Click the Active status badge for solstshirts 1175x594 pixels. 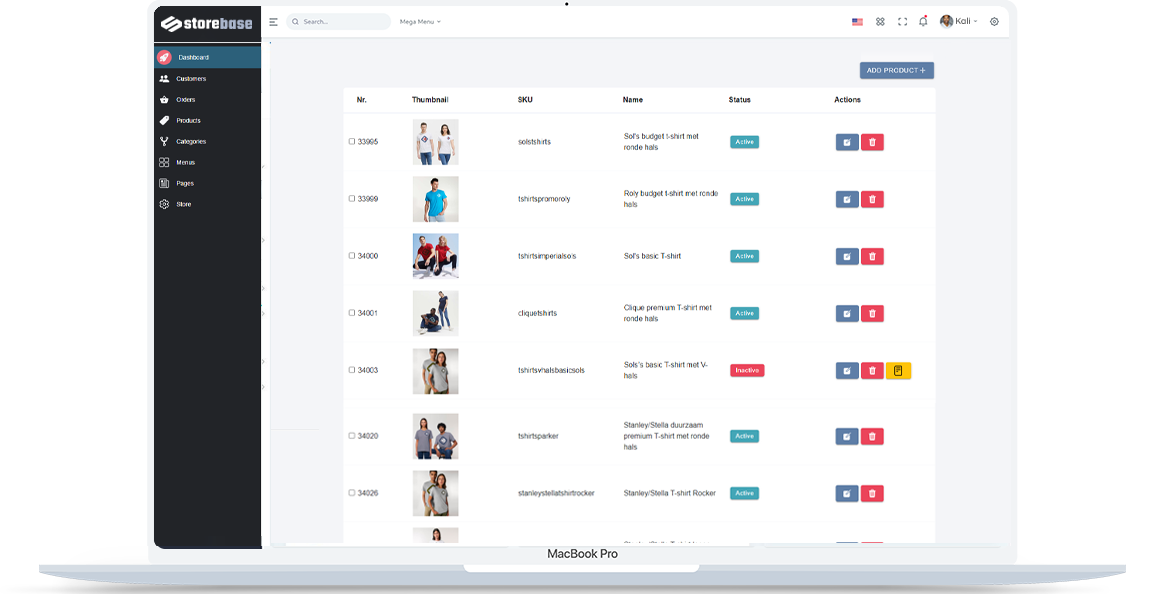(745, 142)
